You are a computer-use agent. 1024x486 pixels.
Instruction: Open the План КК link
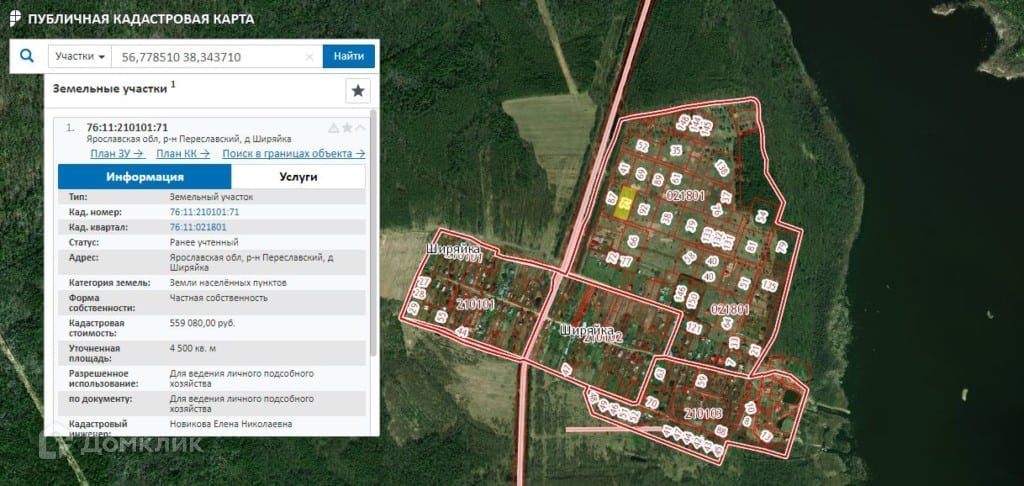183,154
